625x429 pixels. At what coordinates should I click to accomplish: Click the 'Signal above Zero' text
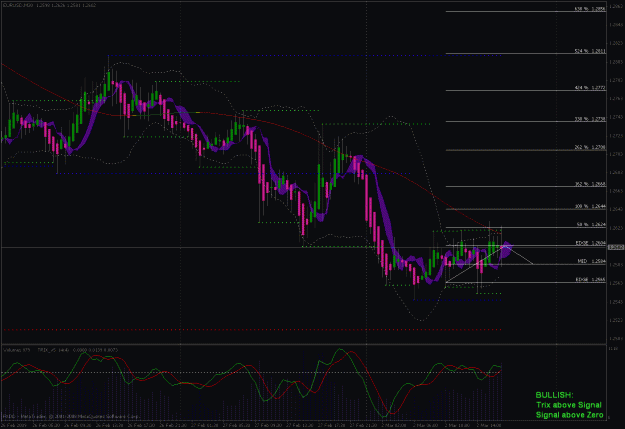(569, 415)
